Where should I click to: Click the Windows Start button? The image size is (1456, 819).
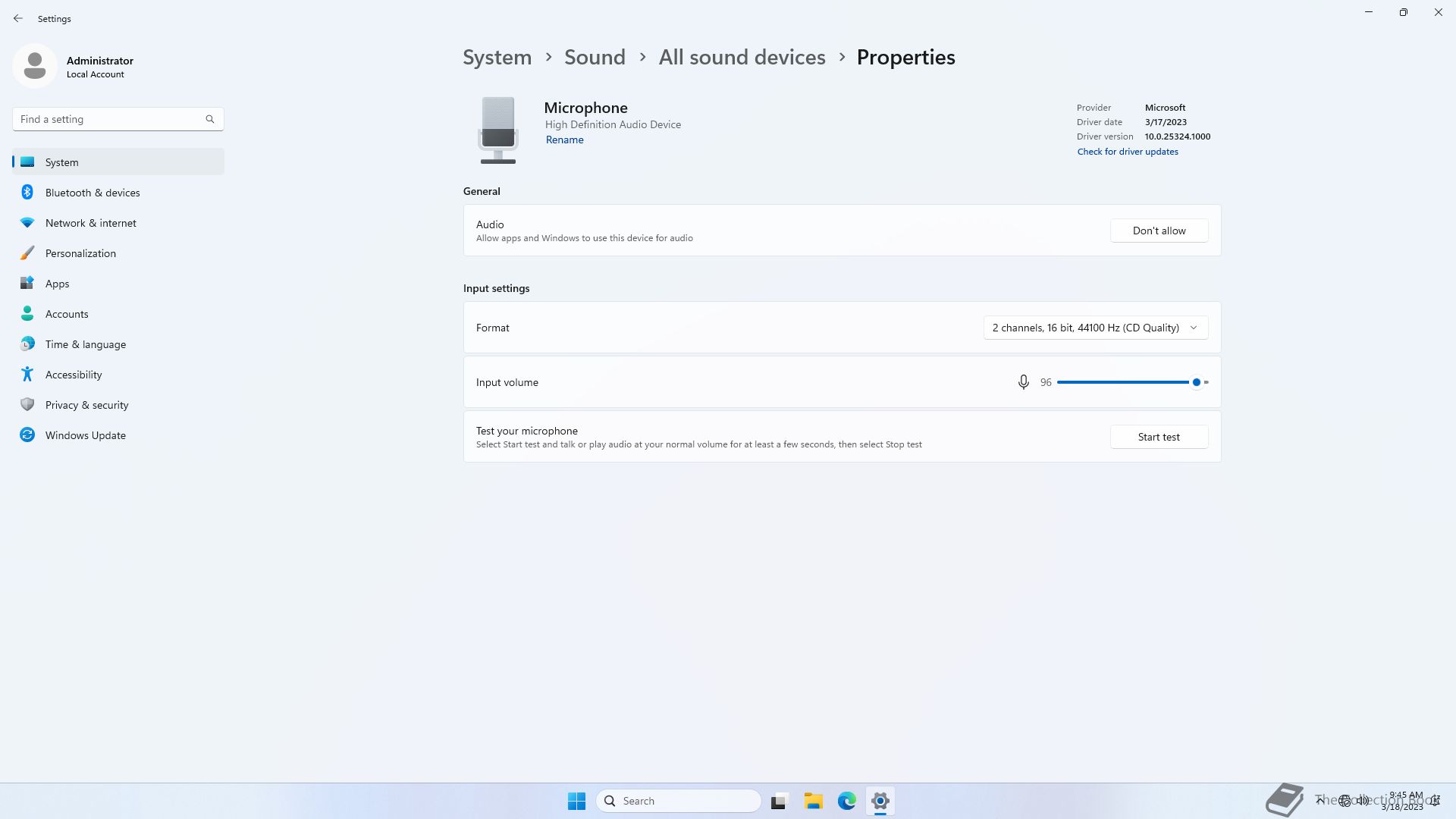coord(576,801)
